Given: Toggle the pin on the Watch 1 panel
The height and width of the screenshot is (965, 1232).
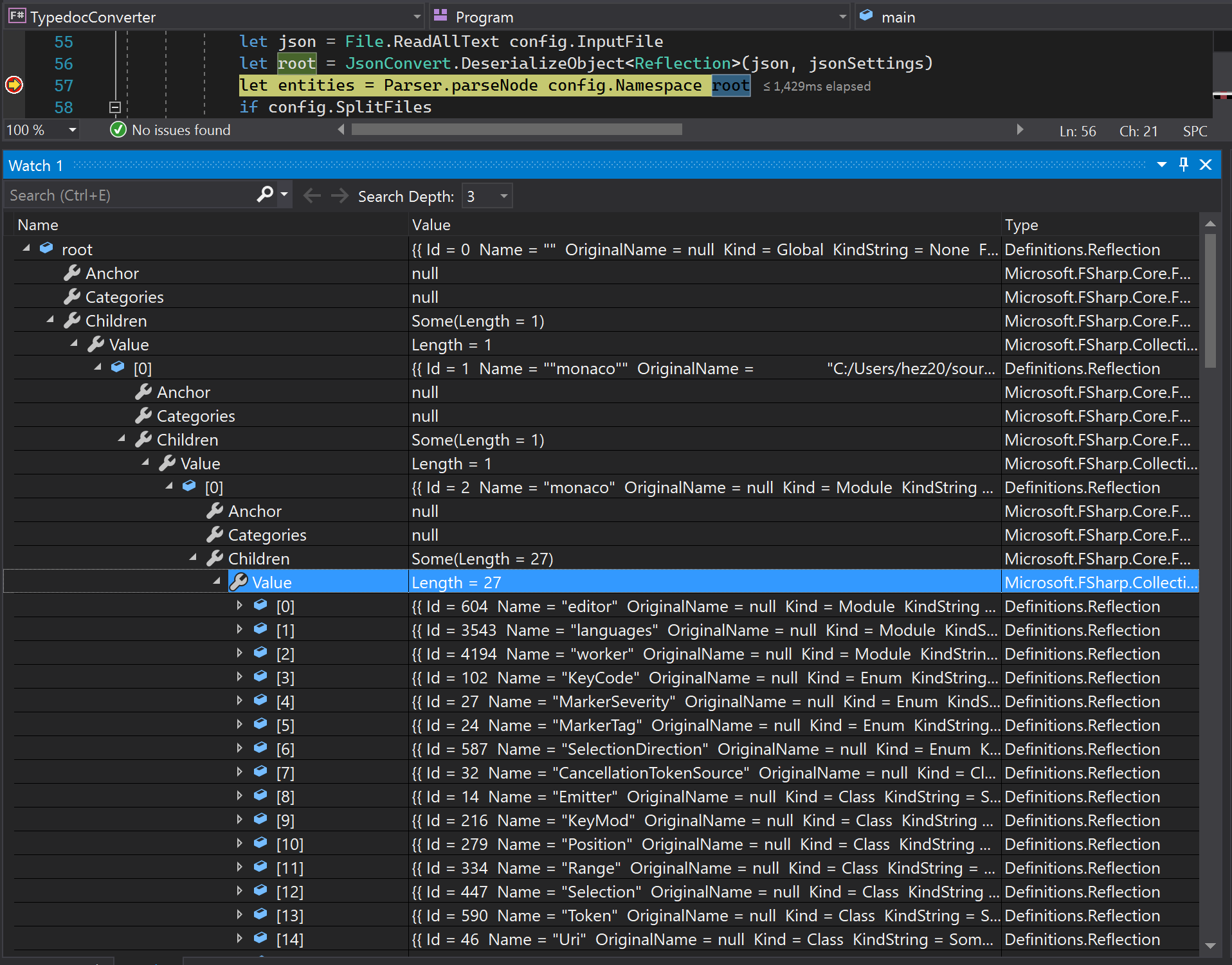Looking at the screenshot, I should click(x=1183, y=165).
